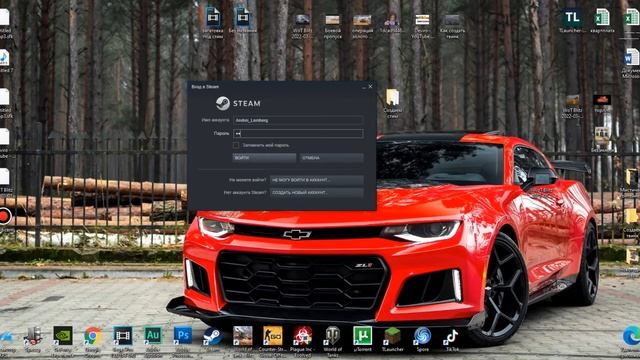Viewport: 640px width, 360px height.
Task: Close the Steam login window
Action: click(x=370, y=87)
